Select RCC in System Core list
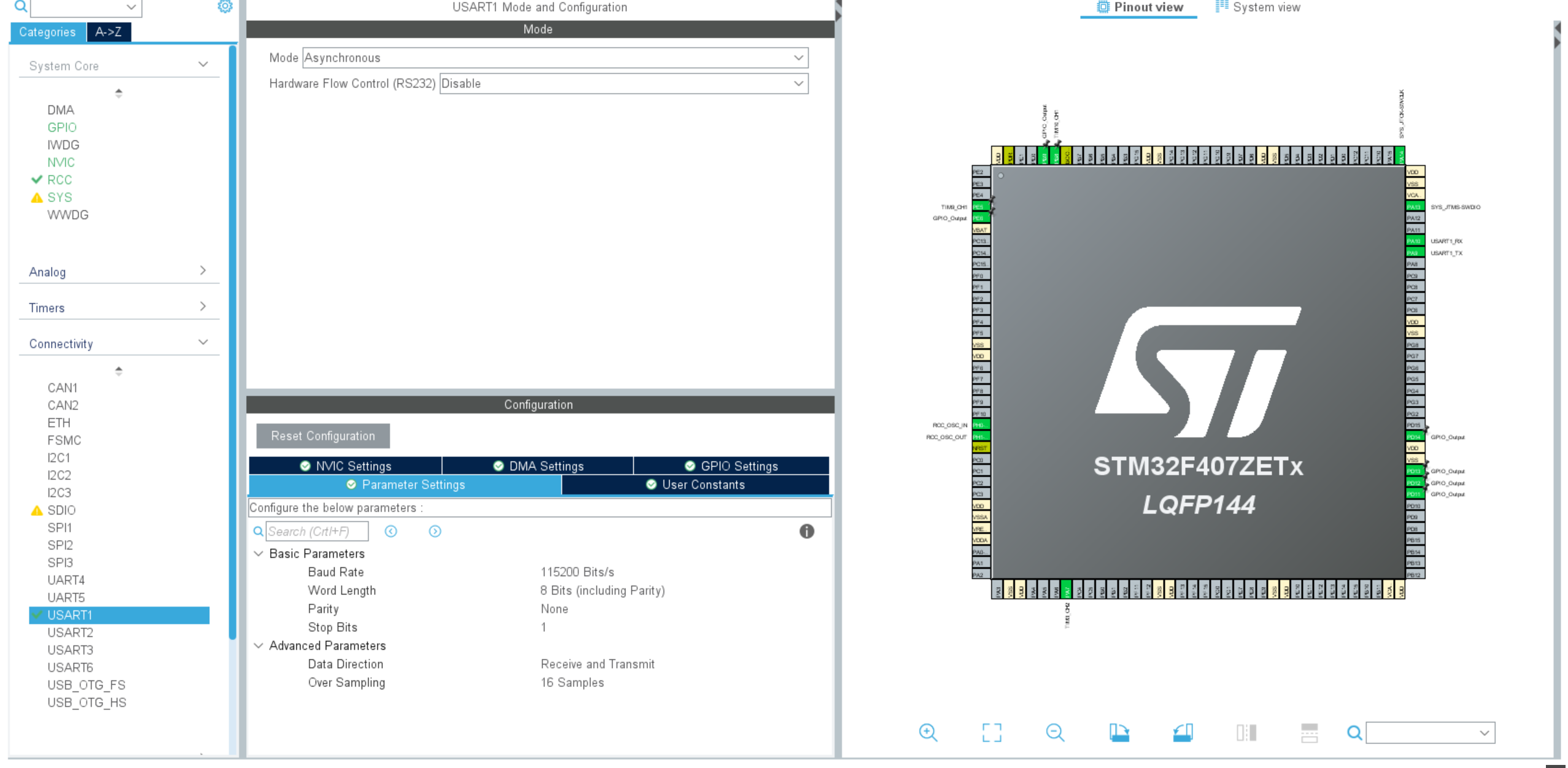The height and width of the screenshot is (768, 1568). [x=60, y=180]
